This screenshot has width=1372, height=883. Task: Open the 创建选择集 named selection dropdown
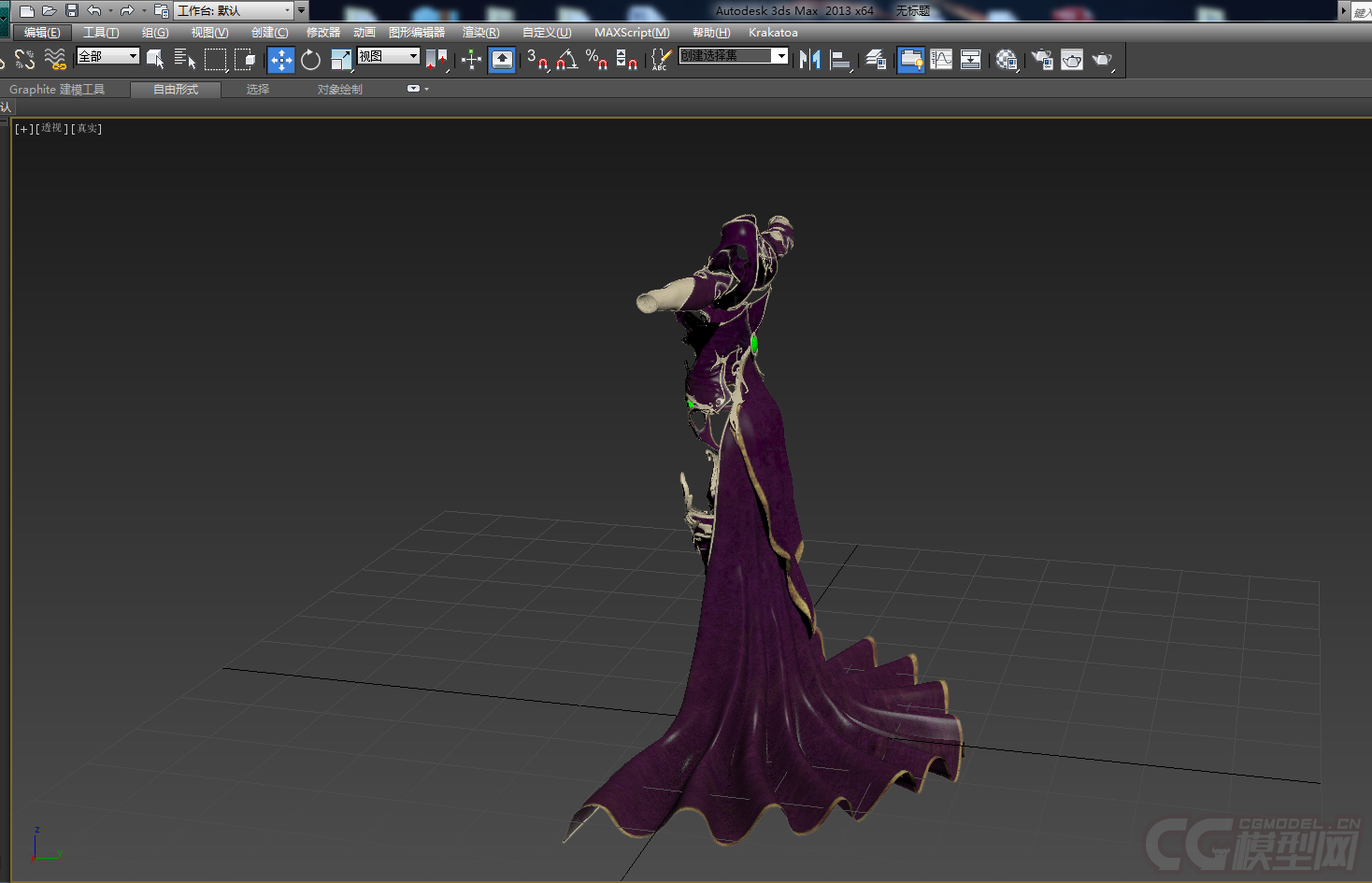[733, 56]
